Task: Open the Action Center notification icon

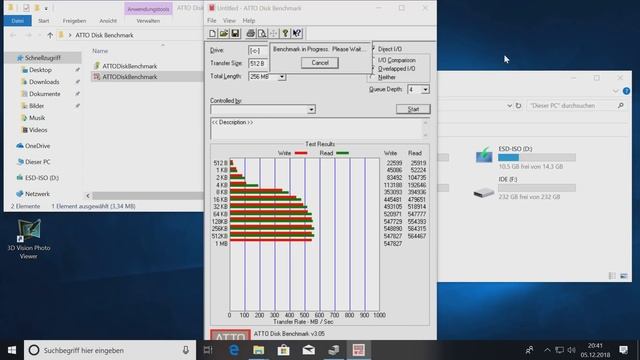Action: click(623, 350)
